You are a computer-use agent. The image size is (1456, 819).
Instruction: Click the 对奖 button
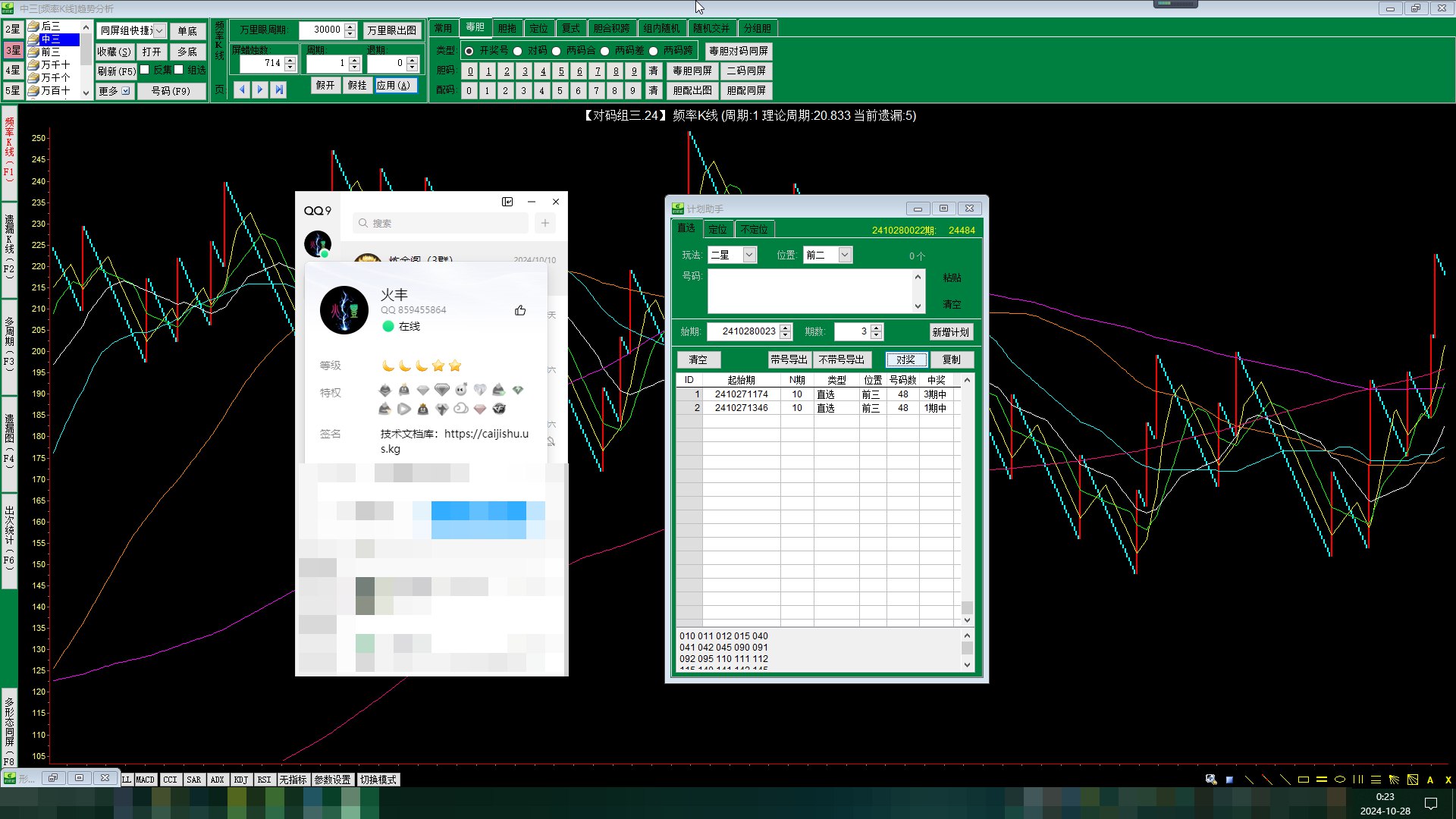pos(906,359)
